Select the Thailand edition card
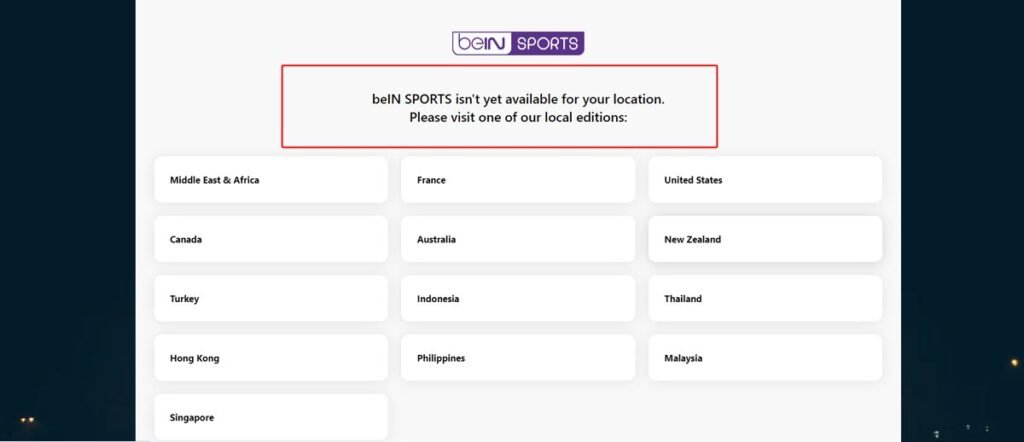 coord(765,298)
